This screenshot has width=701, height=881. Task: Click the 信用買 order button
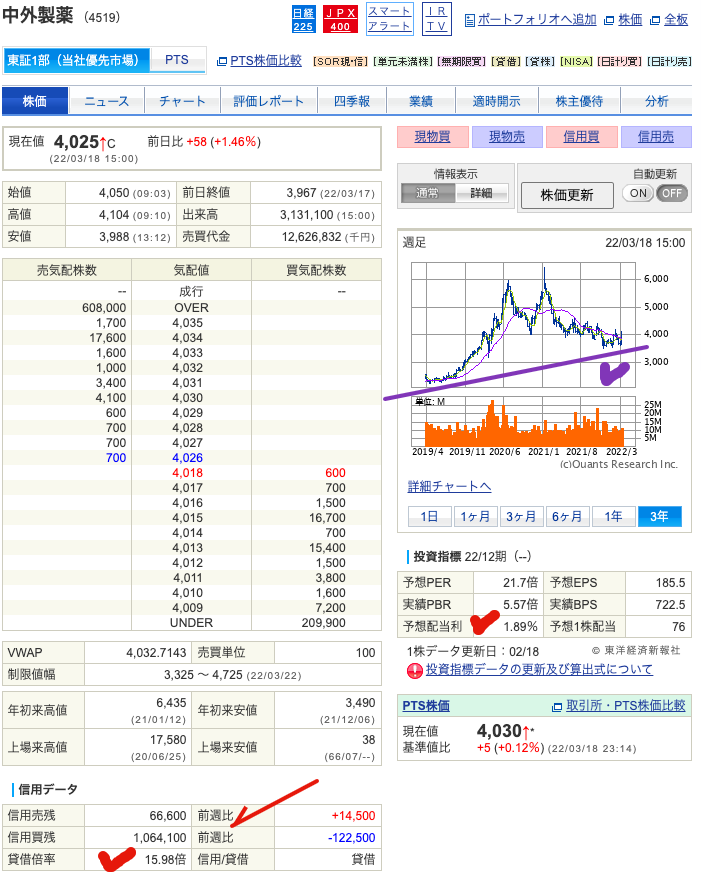(x=581, y=137)
